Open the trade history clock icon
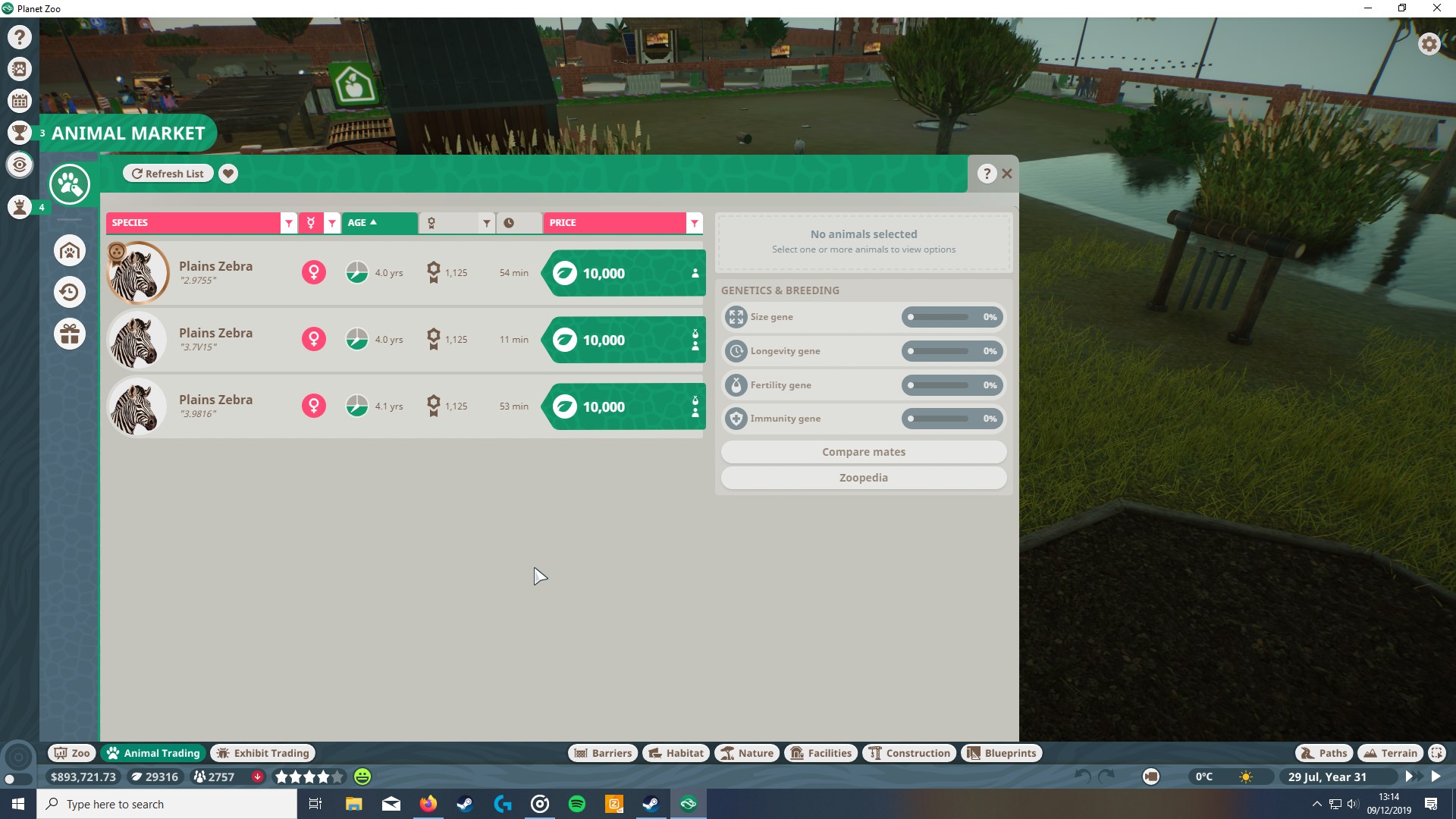 tap(70, 292)
